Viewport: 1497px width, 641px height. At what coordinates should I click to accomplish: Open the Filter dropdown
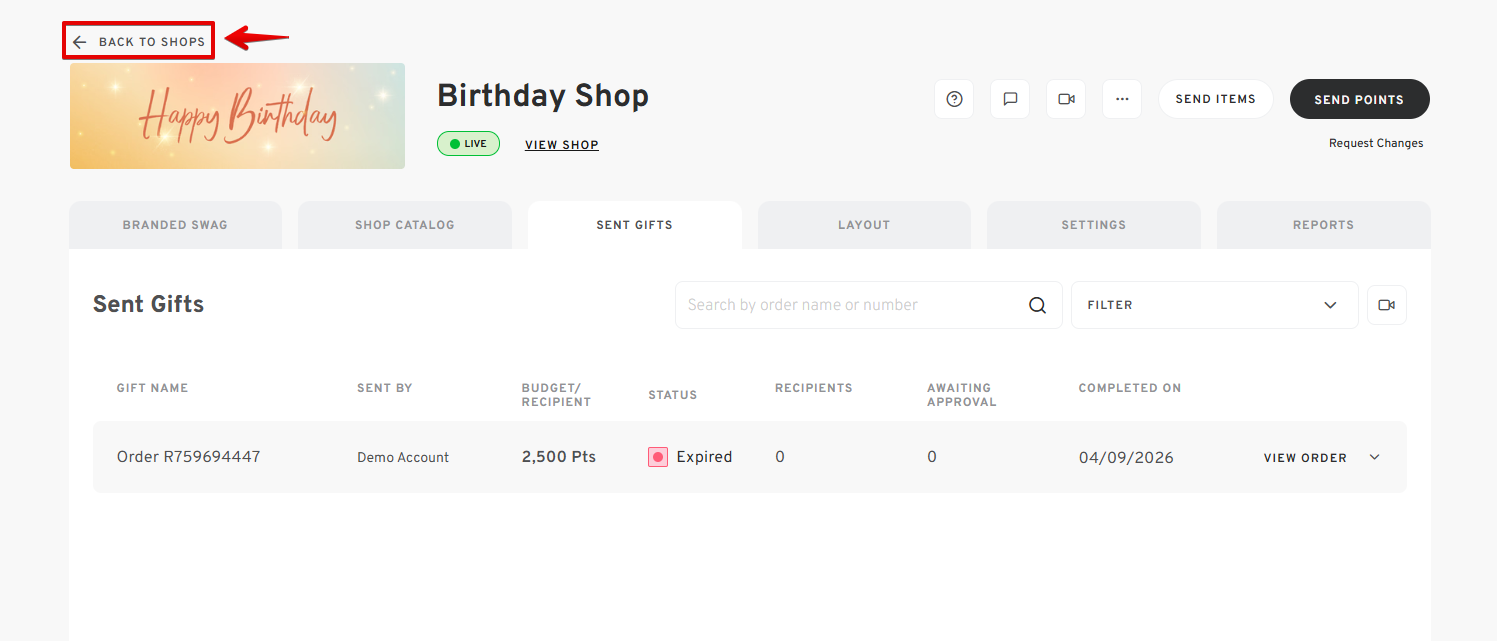[x=1213, y=305]
